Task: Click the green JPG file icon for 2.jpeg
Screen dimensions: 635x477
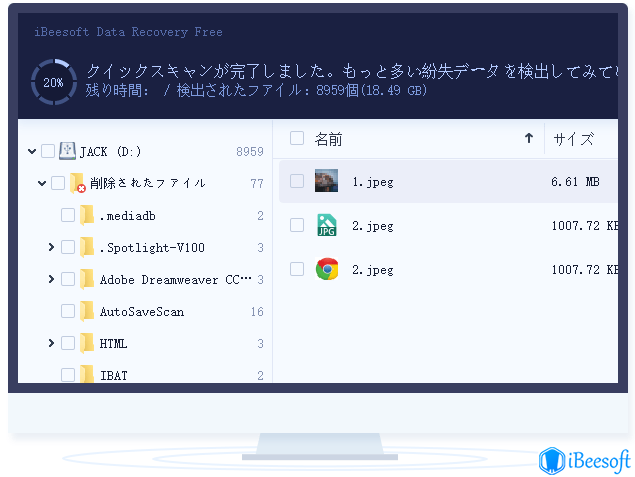Action: tap(326, 225)
